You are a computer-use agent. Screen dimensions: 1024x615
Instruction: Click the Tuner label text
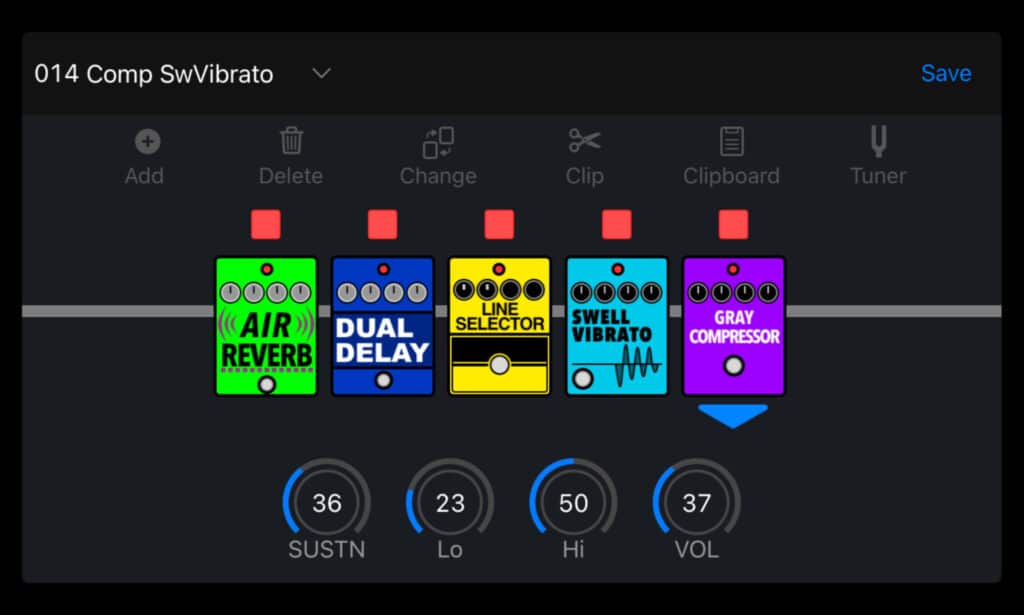[878, 176]
